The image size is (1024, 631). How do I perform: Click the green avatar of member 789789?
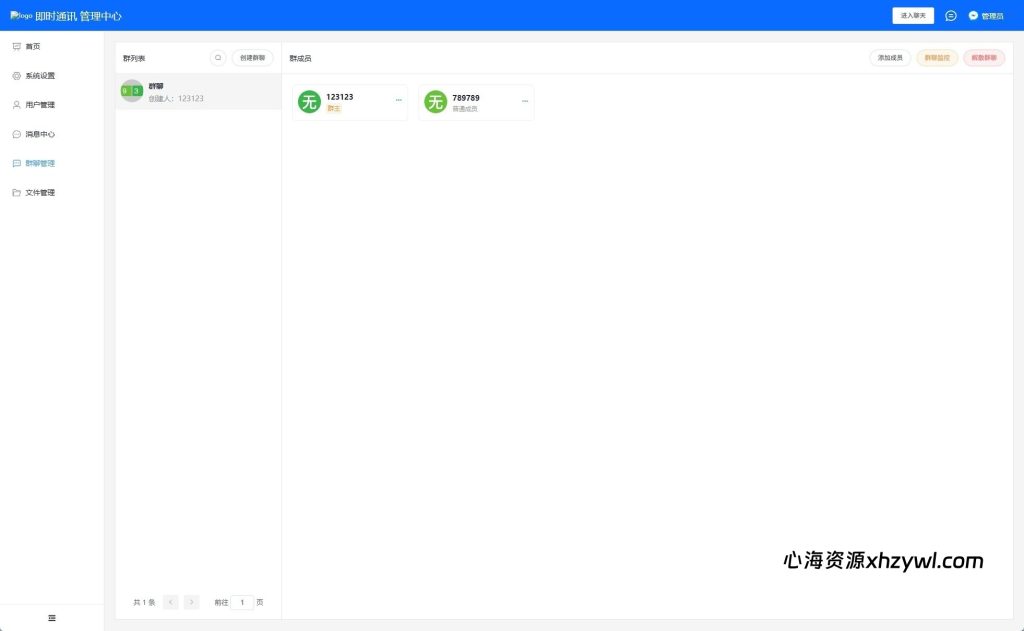[x=435, y=102]
